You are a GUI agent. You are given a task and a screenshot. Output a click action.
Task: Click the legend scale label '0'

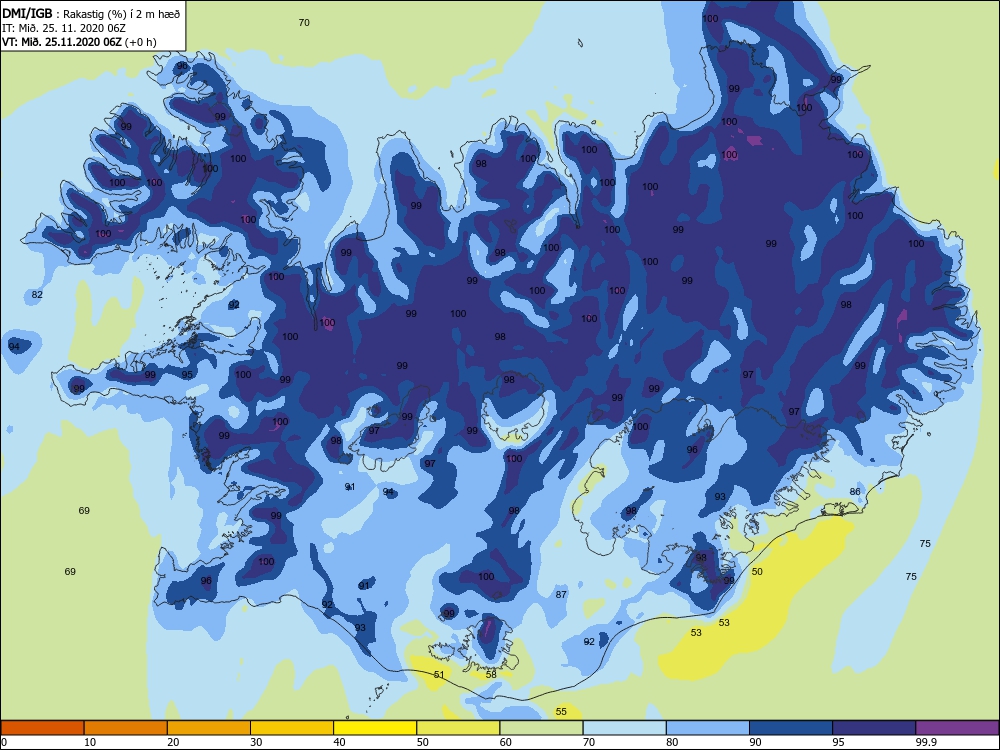click(4, 742)
